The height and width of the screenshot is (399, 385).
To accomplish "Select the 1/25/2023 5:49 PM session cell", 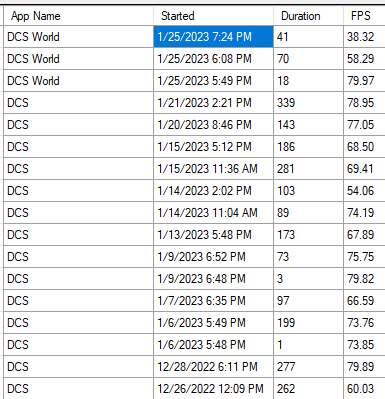I will pos(213,80).
